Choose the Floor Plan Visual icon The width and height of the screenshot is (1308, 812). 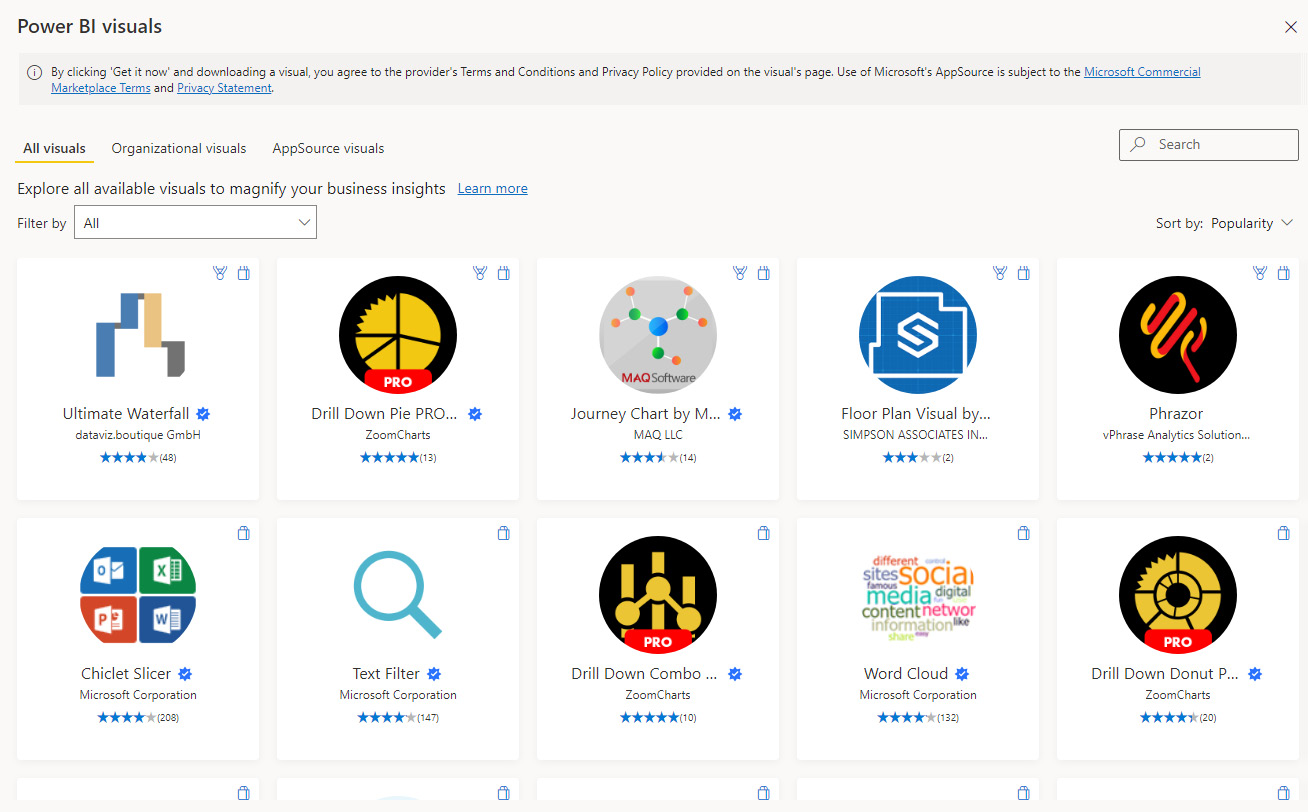(x=918, y=335)
